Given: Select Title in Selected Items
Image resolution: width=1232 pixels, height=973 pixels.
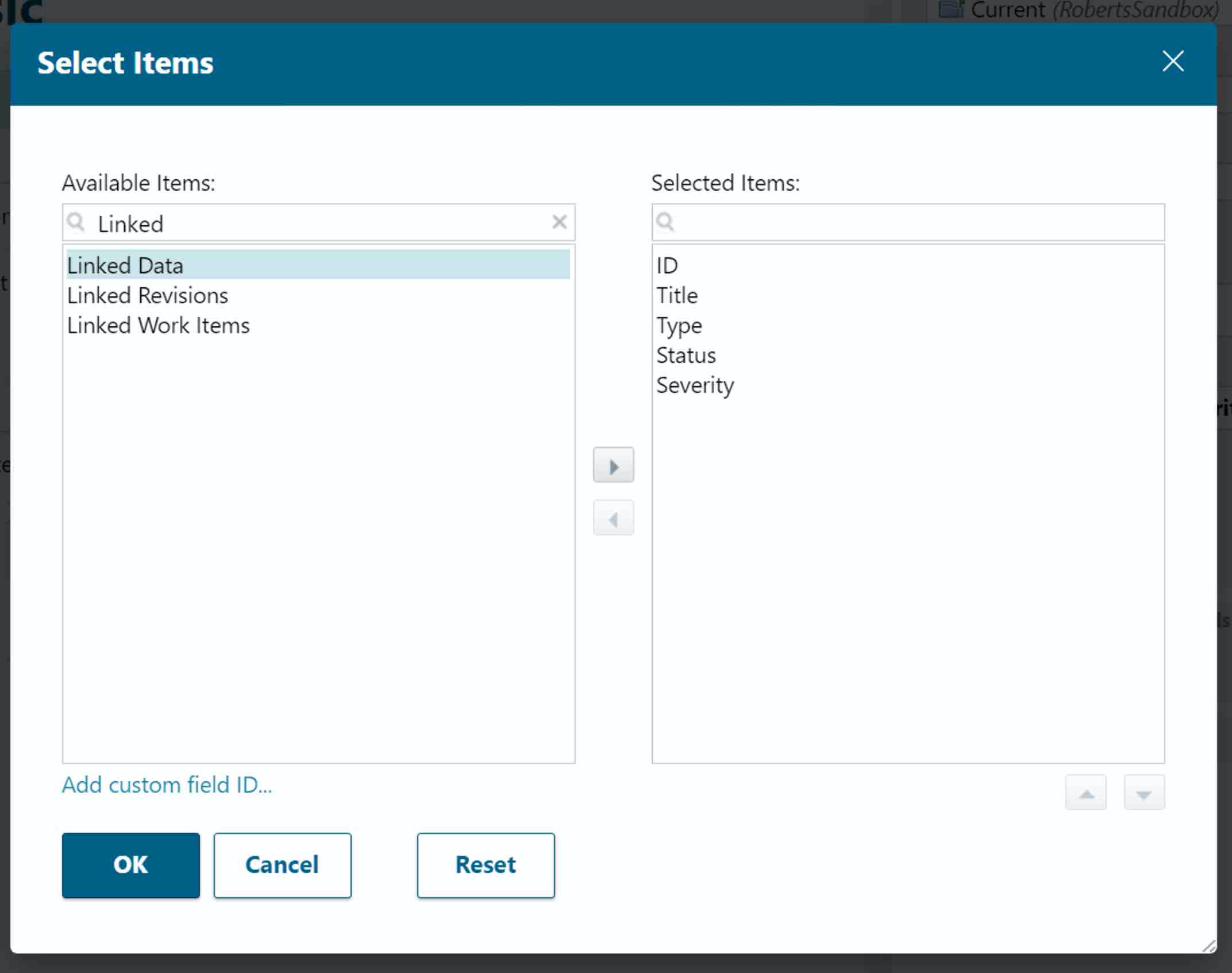Looking at the screenshot, I should pos(677,296).
